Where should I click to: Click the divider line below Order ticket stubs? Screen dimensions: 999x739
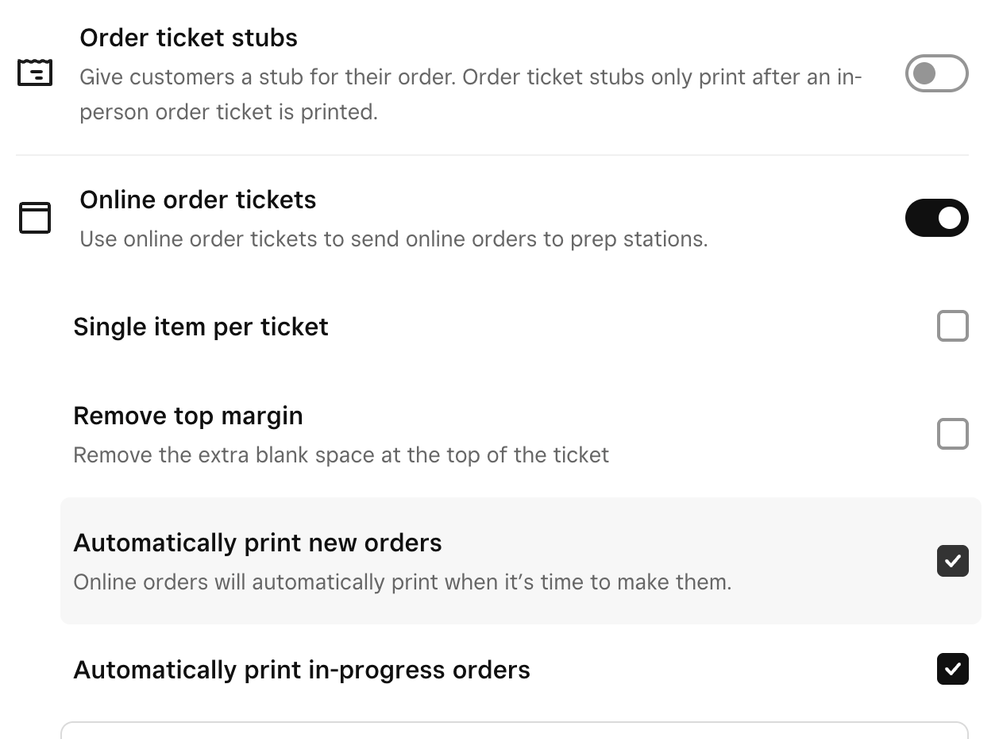[492, 155]
